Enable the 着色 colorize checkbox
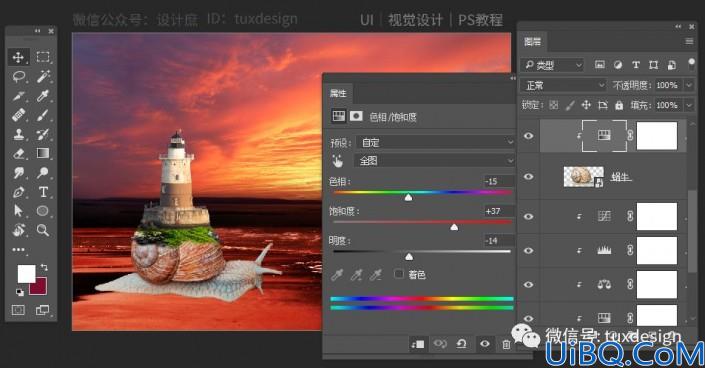The width and height of the screenshot is (705, 368). (398, 274)
